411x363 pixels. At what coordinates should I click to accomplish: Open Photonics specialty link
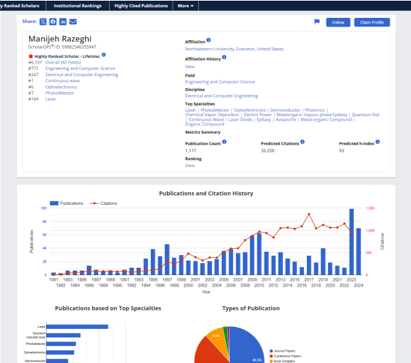coord(315,110)
